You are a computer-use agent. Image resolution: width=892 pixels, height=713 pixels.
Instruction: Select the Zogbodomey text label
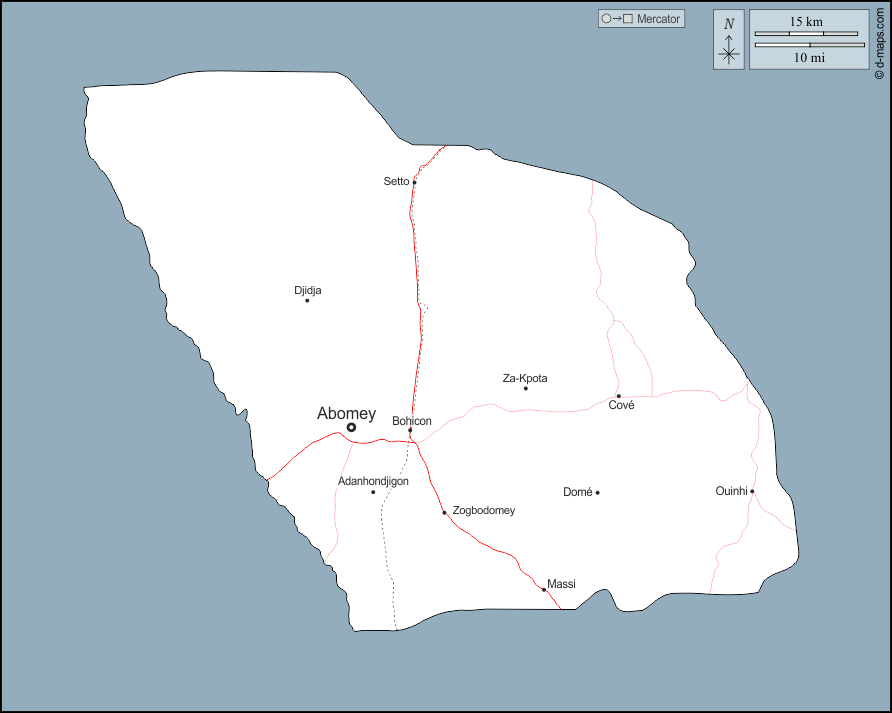484,511
